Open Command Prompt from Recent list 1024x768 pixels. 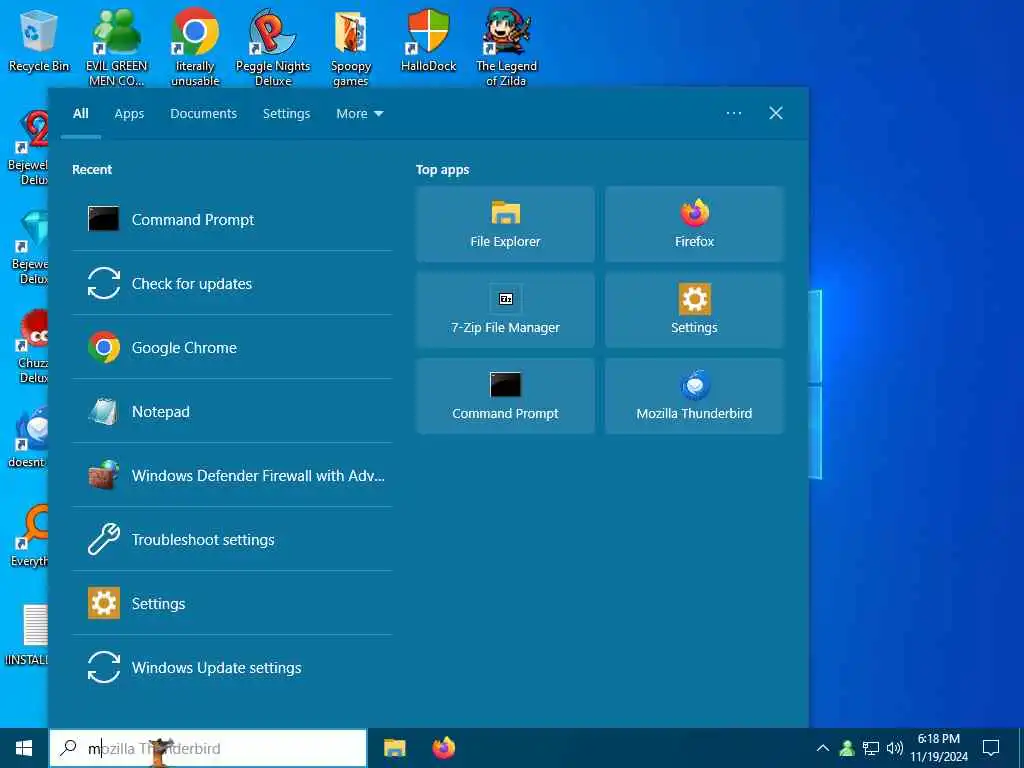232,219
